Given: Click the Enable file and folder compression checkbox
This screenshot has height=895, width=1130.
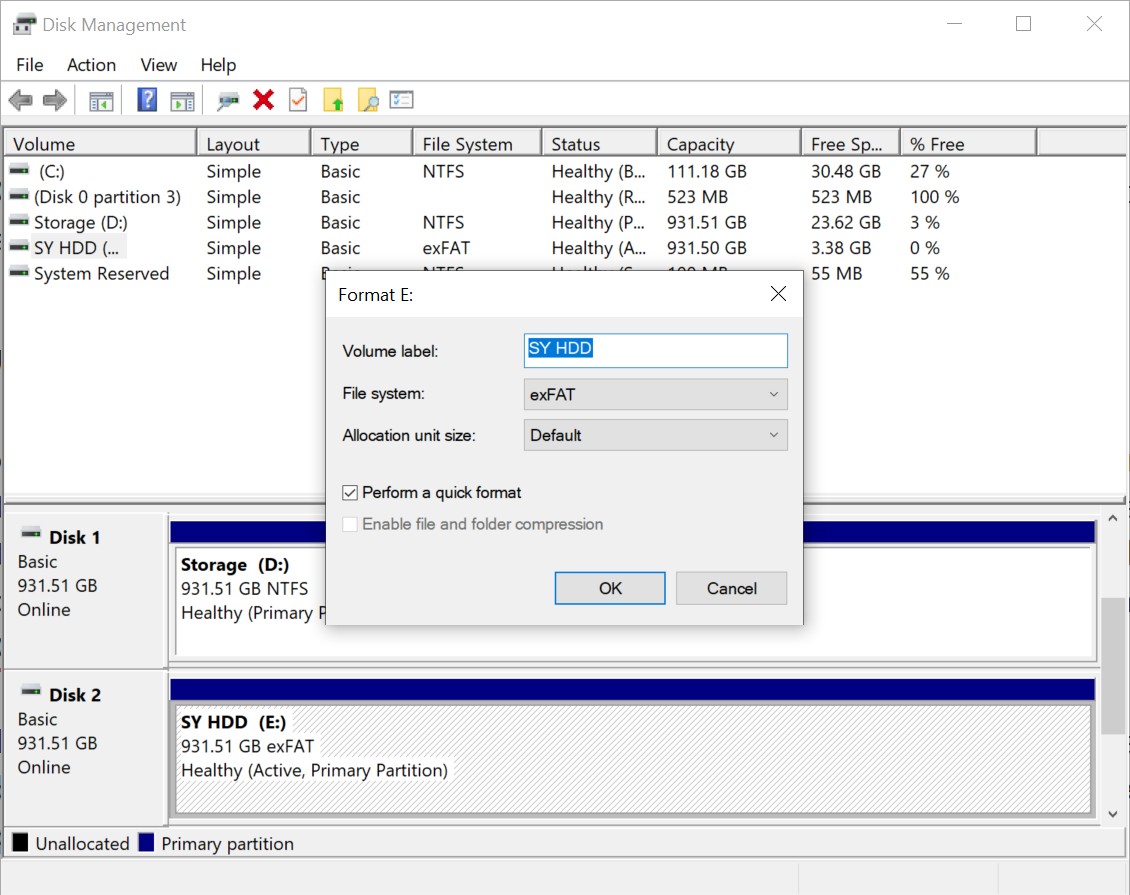Looking at the screenshot, I should 350,524.
